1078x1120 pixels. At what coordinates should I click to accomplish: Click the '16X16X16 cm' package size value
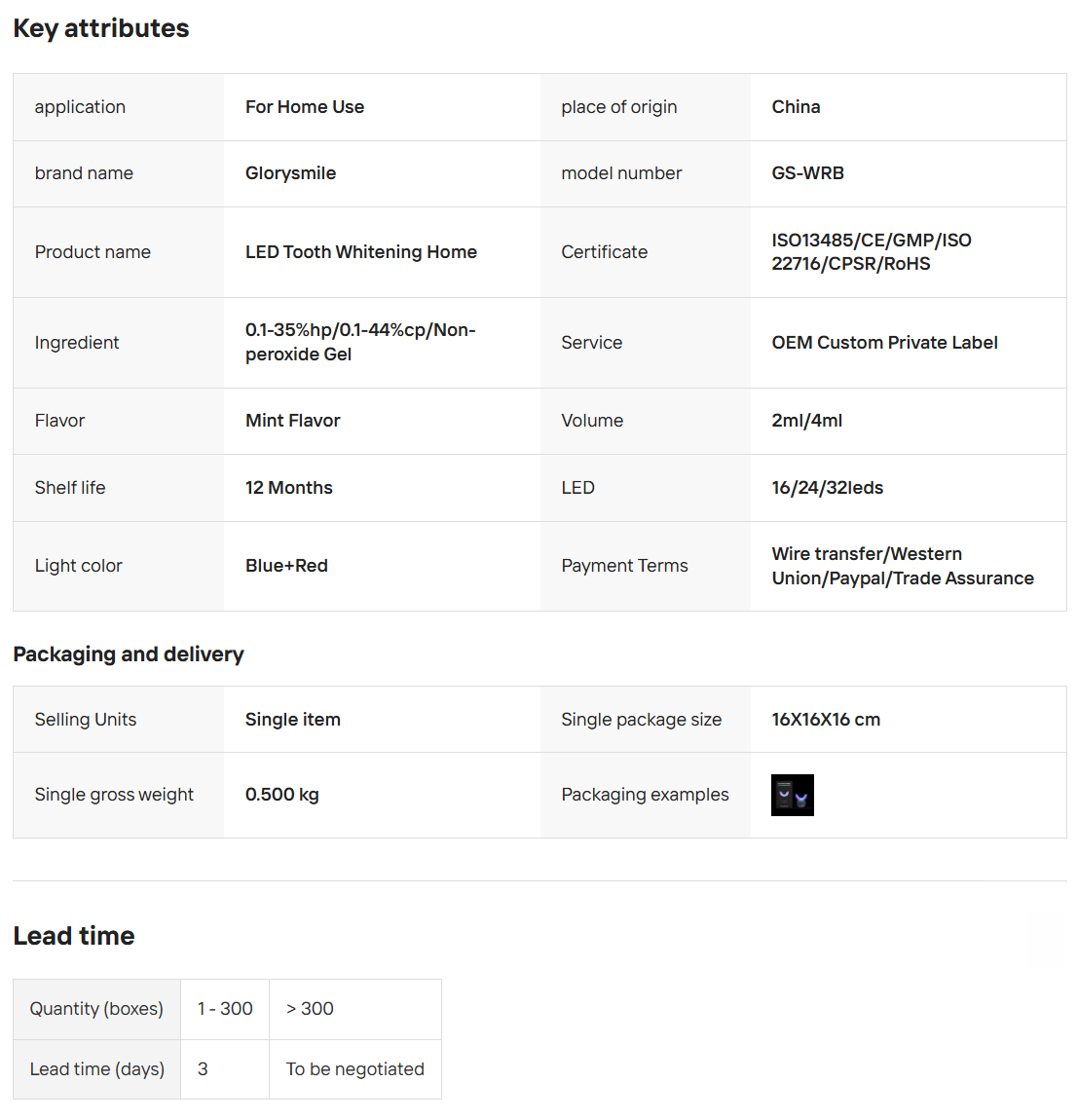[x=825, y=720]
